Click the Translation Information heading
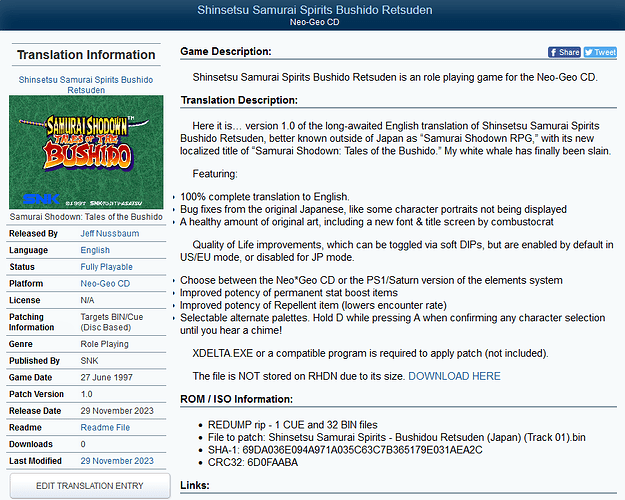Viewport: 625px width, 500px height. coord(86,55)
